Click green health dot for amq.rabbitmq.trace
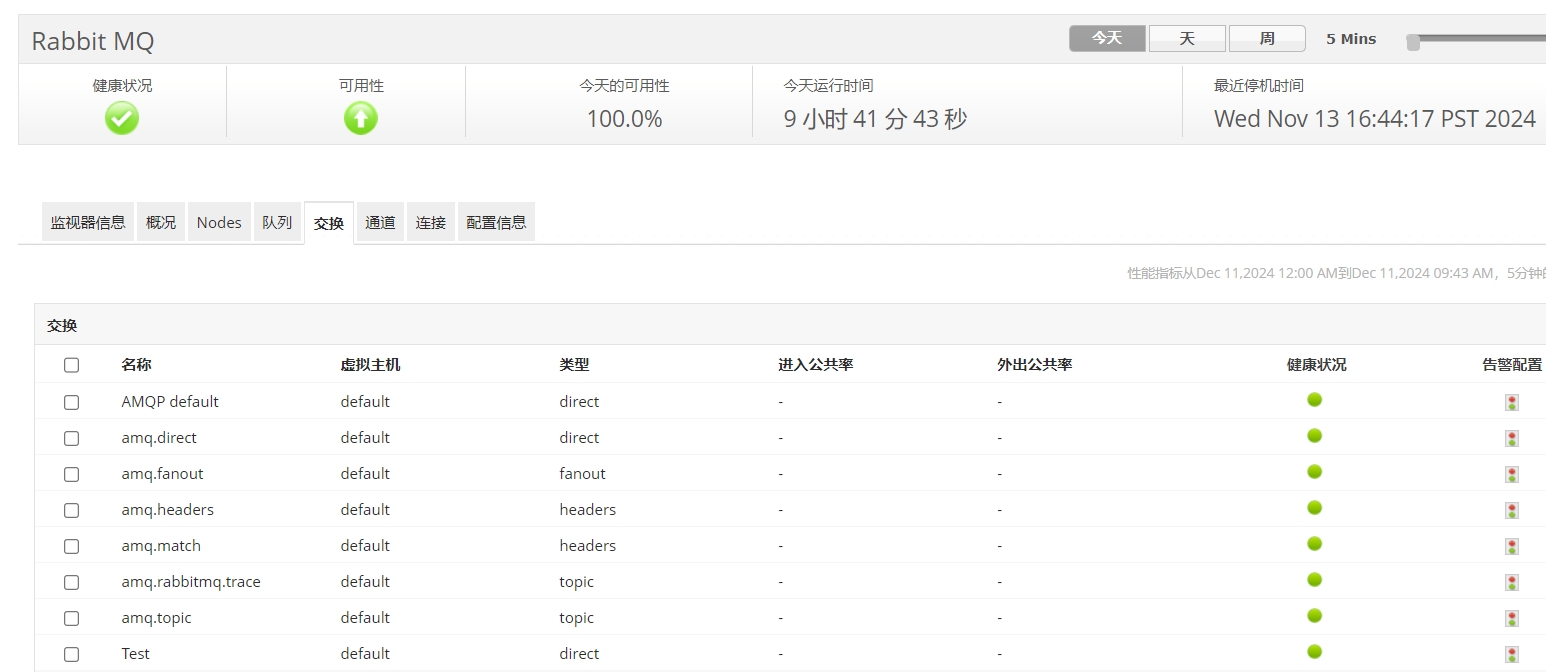Viewport: 1546px width, 672px height. pos(1315,579)
